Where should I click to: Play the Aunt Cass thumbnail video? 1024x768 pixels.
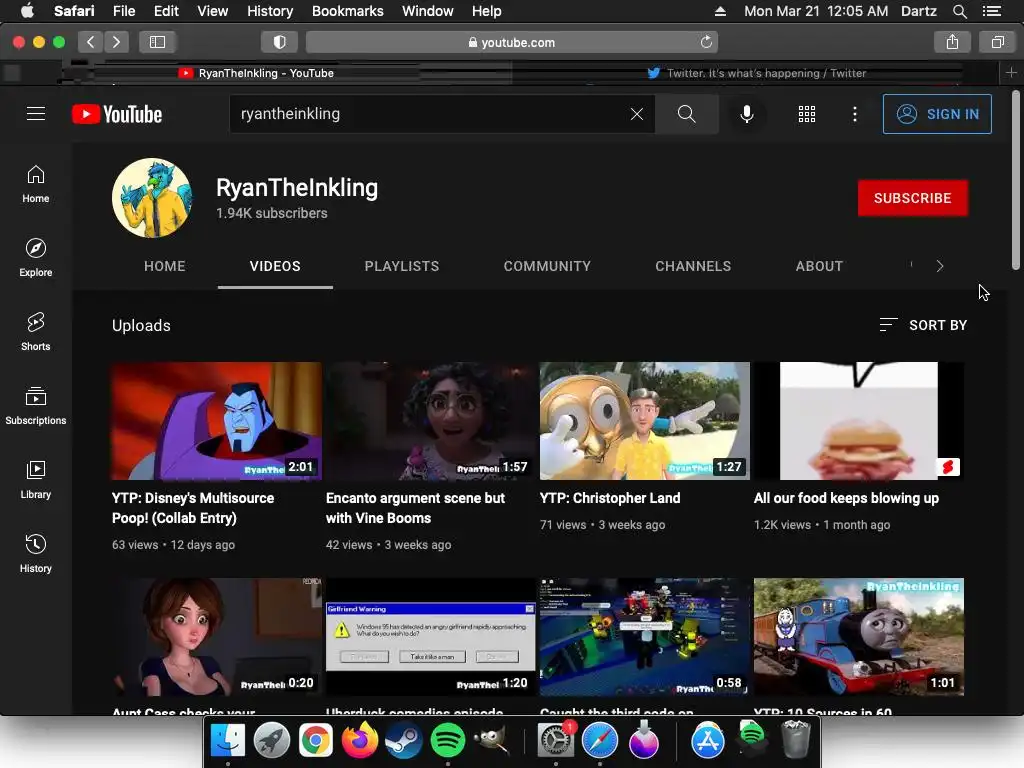point(217,637)
